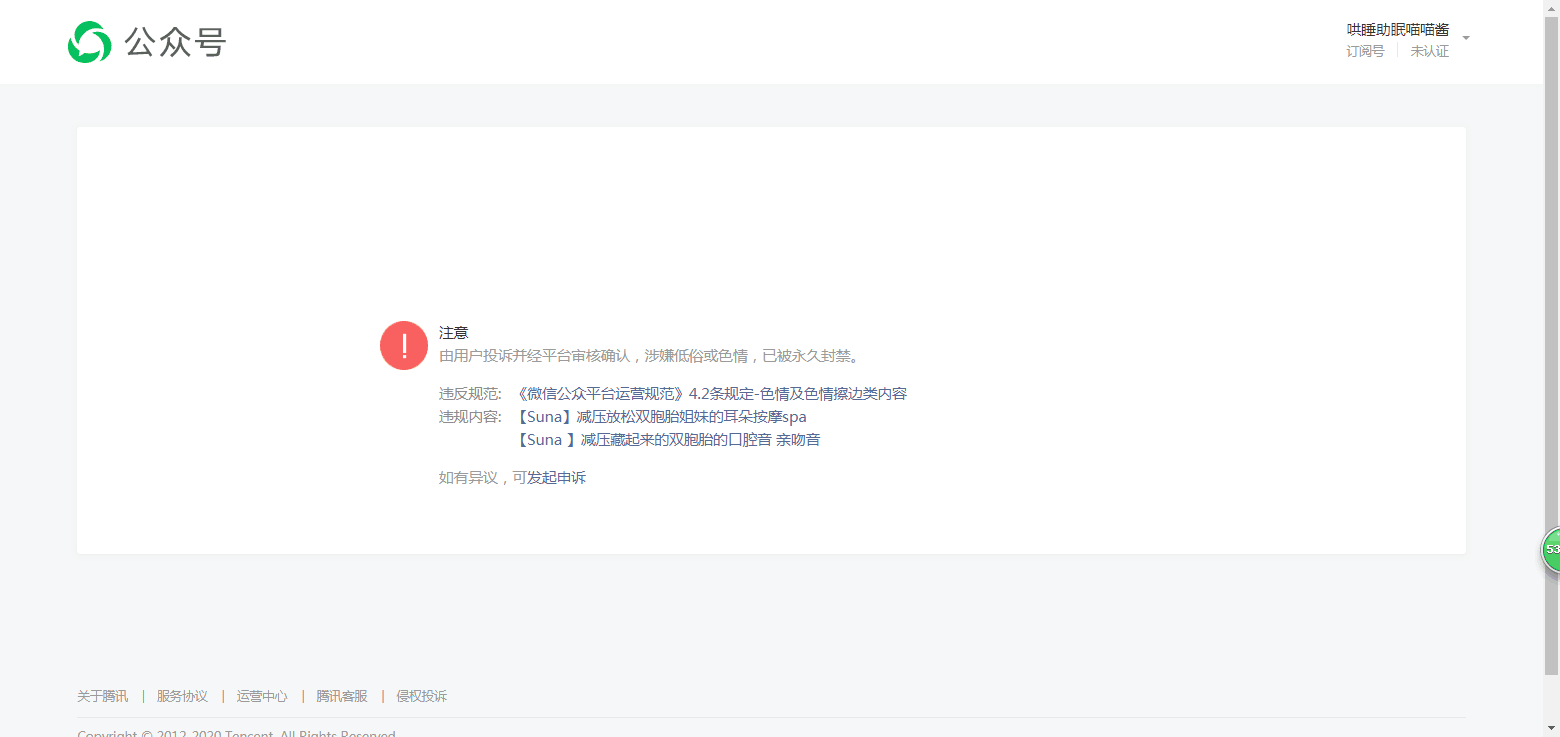Open 腾讯客服 footer link
1560x737 pixels.
point(342,696)
